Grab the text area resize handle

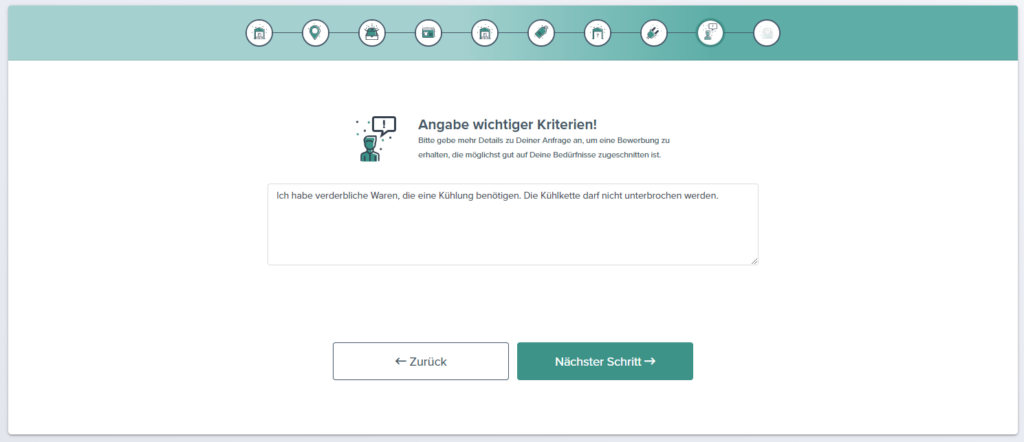pos(754,261)
